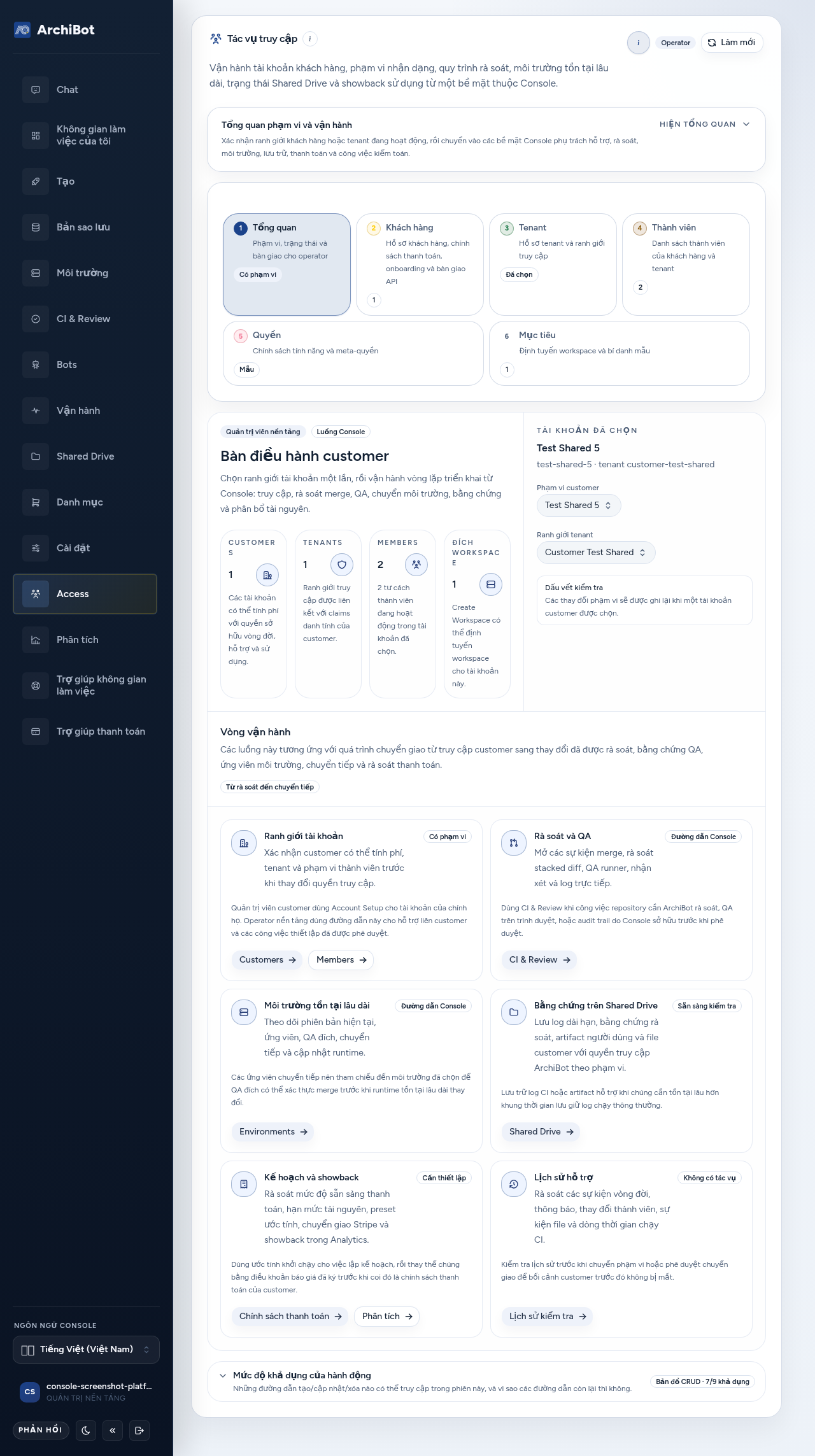
Task: Toggle dark mode with the moon icon
Action: click(x=86, y=1430)
